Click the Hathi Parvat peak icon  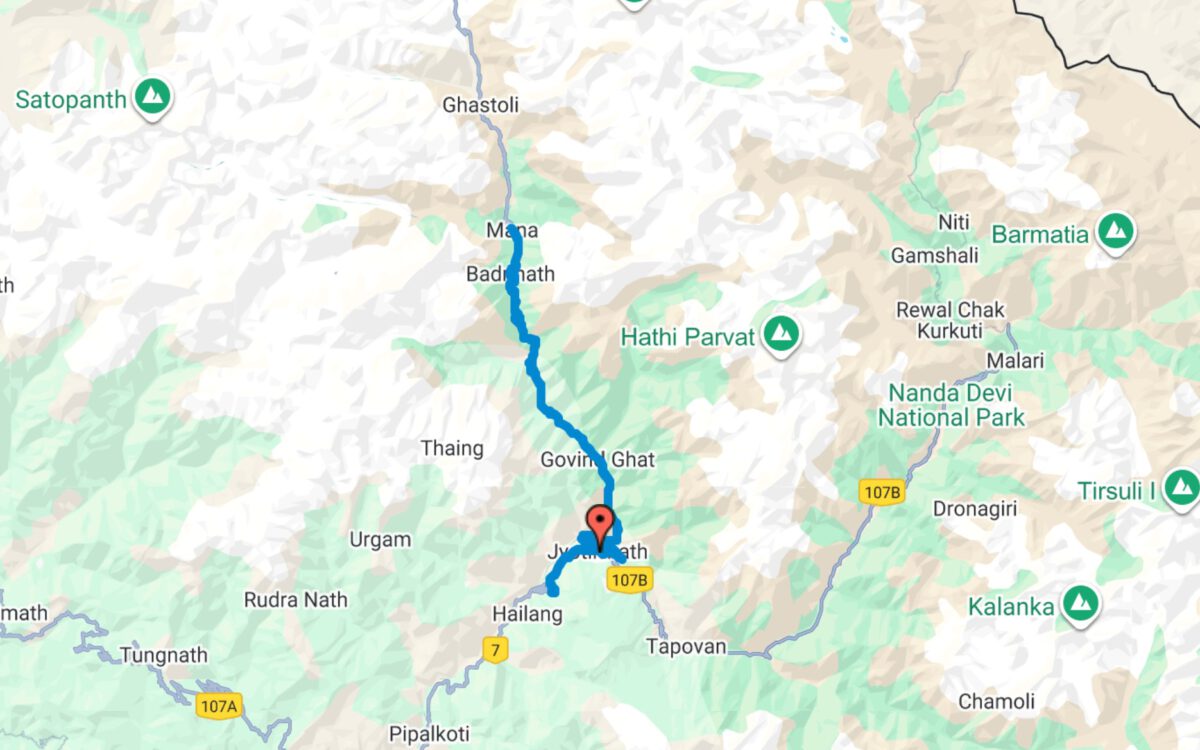pyautogui.click(x=780, y=336)
